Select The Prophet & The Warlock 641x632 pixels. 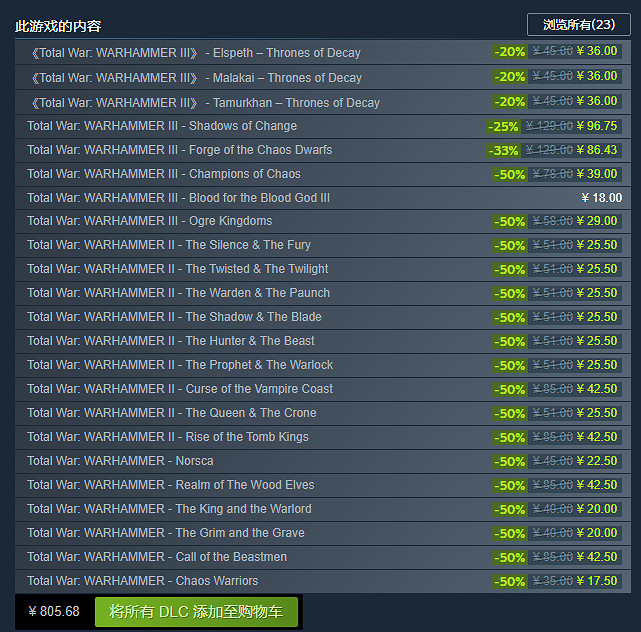tap(180, 365)
